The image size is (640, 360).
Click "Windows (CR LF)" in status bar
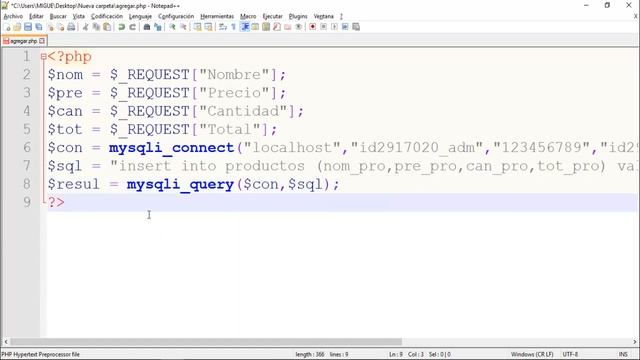pos(532,354)
